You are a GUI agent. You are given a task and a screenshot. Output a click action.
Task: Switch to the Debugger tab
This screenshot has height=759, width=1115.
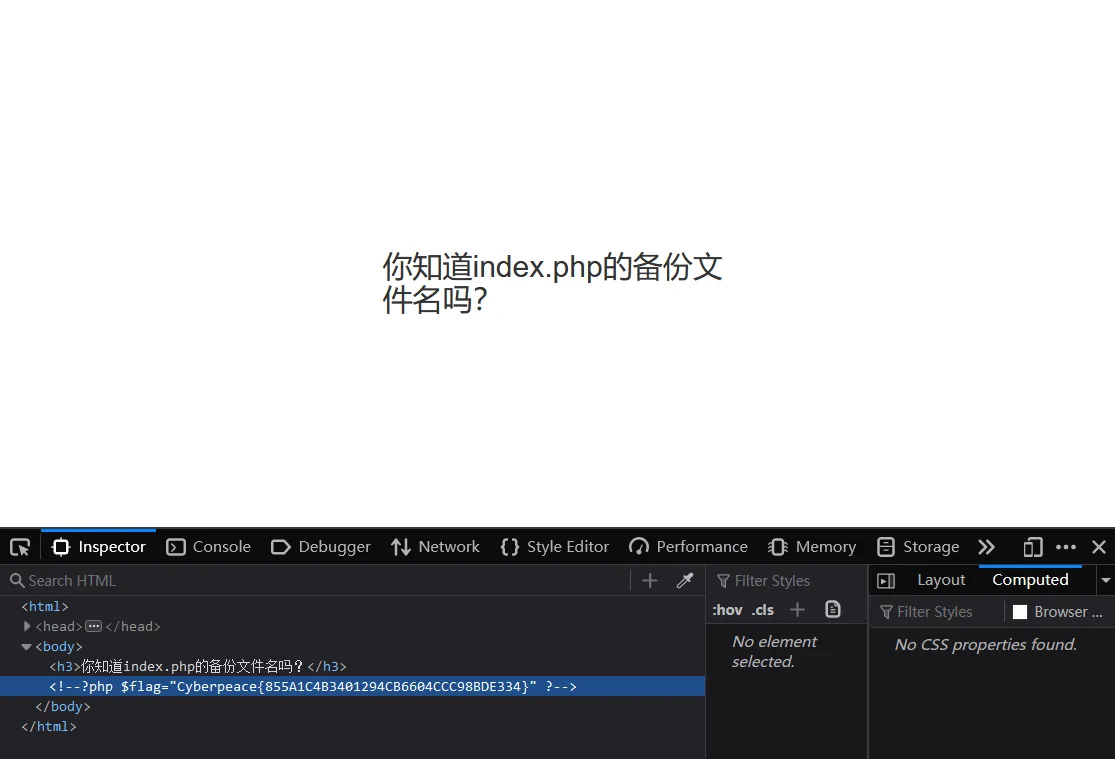point(321,547)
